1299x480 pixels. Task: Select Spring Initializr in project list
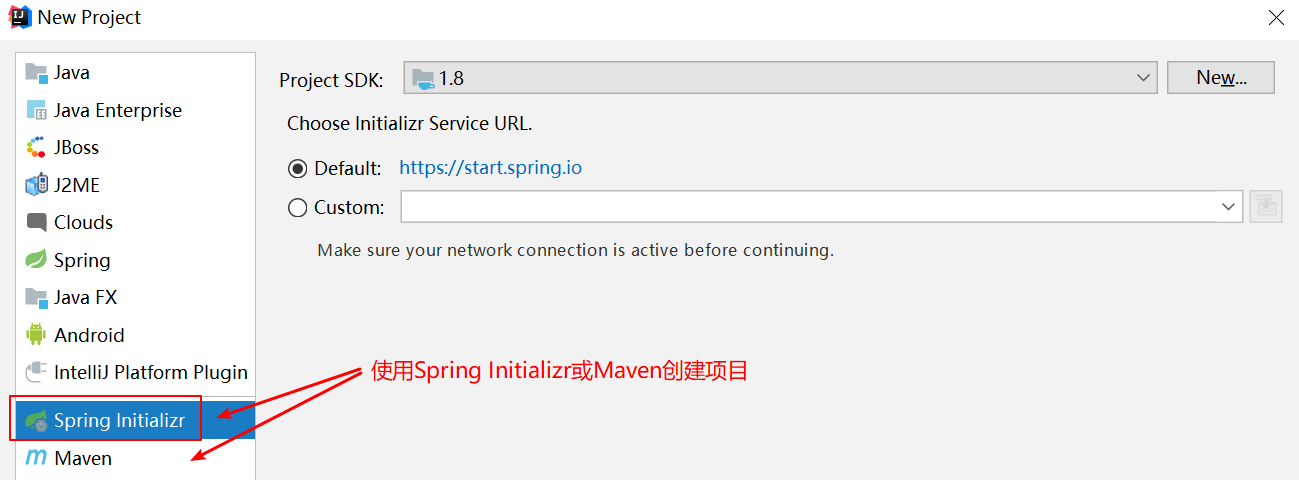pyautogui.click(x=135, y=420)
